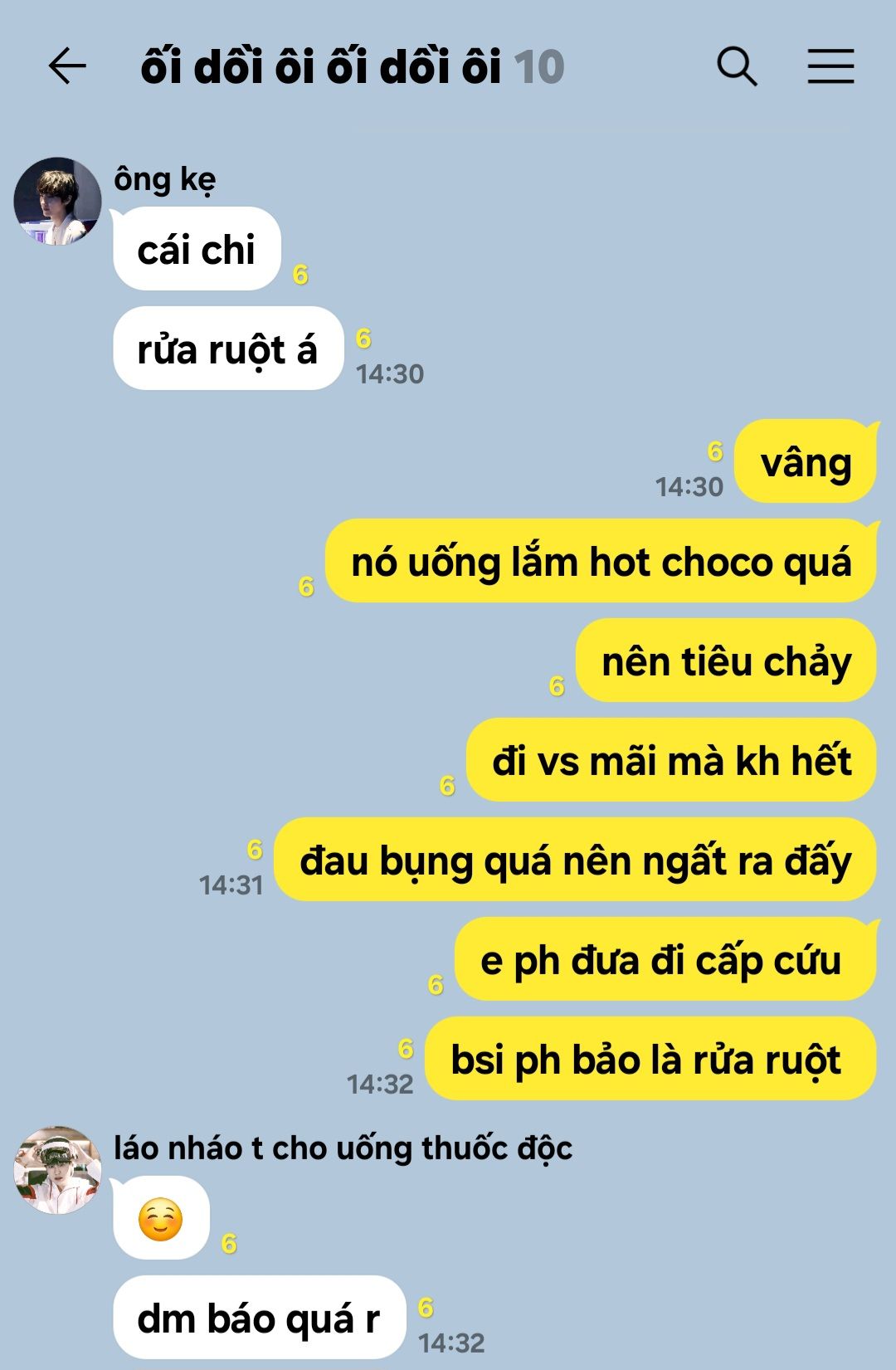896x1370 pixels.
Task: Select the "cái chi" message bubble
Action: click(x=197, y=249)
